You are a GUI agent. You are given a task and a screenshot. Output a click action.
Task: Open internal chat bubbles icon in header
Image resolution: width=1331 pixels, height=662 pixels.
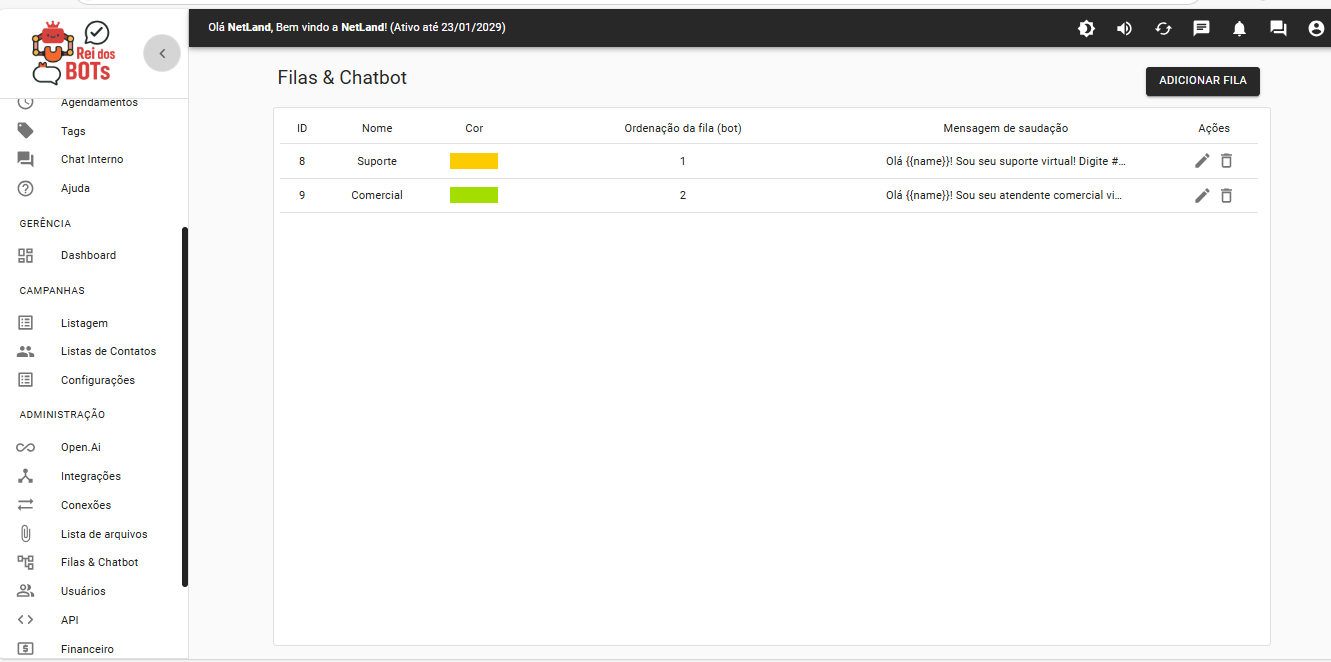(x=1278, y=29)
